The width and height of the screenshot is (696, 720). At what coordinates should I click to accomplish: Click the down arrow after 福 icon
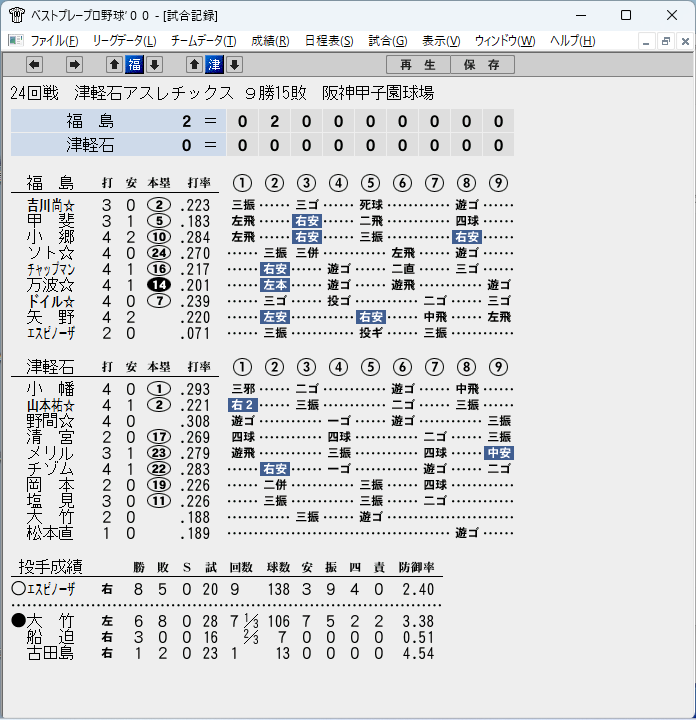click(x=155, y=65)
